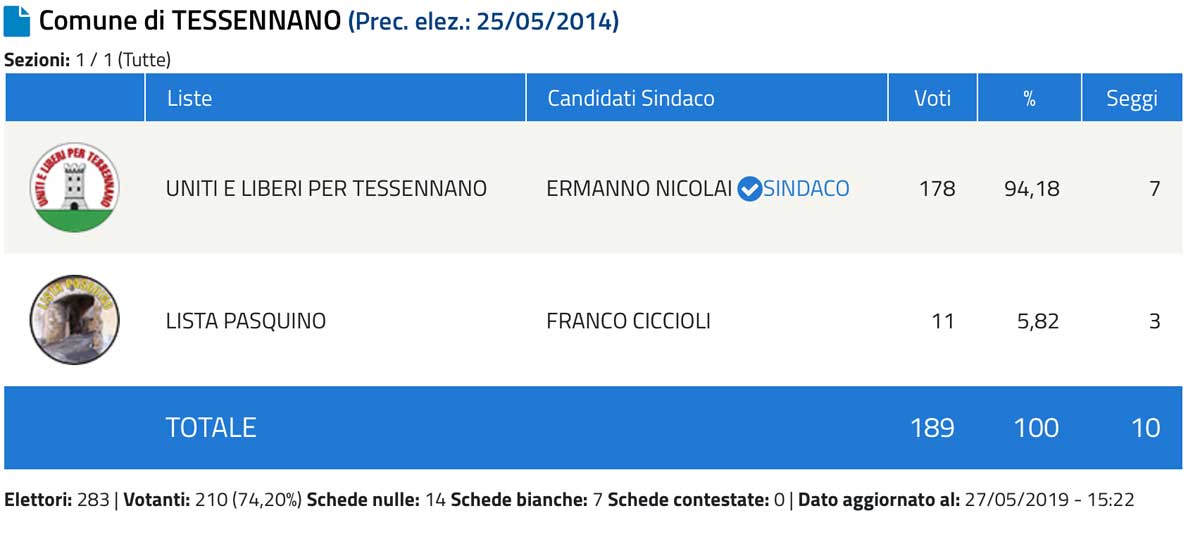This screenshot has width=1200, height=537.
Task: Click the Liste column header
Action: tap(190, 98)
